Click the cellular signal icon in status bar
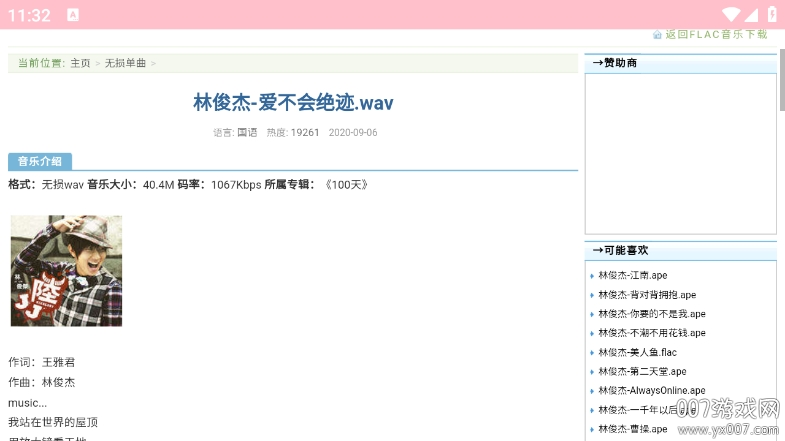Viewport: 785px width, 441px height. click(751, 15)
